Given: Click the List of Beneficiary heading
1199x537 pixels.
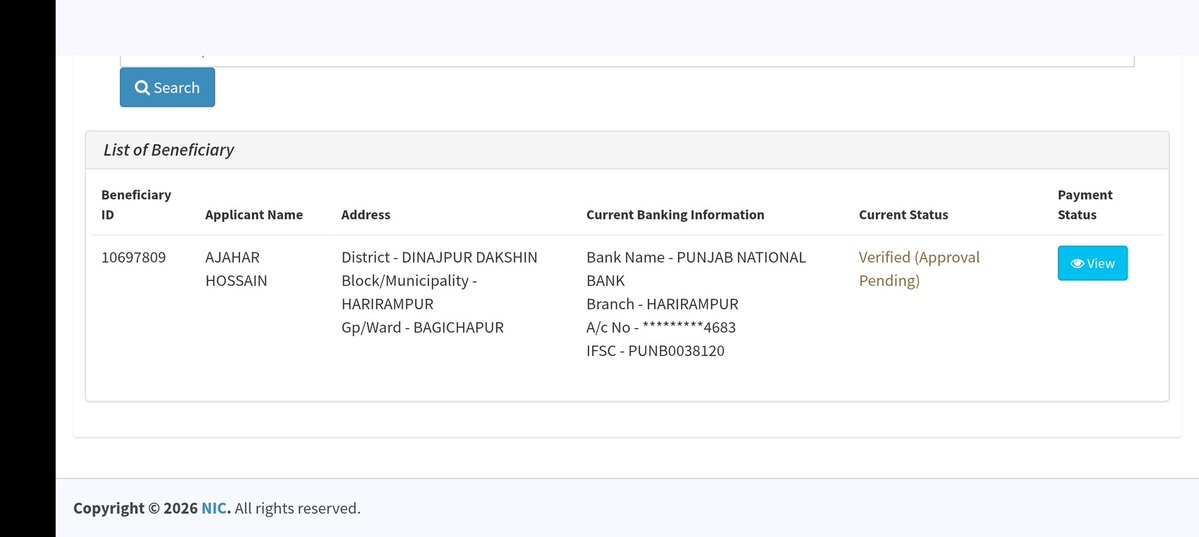Looking at the screenshot, I should pos(168,150).
